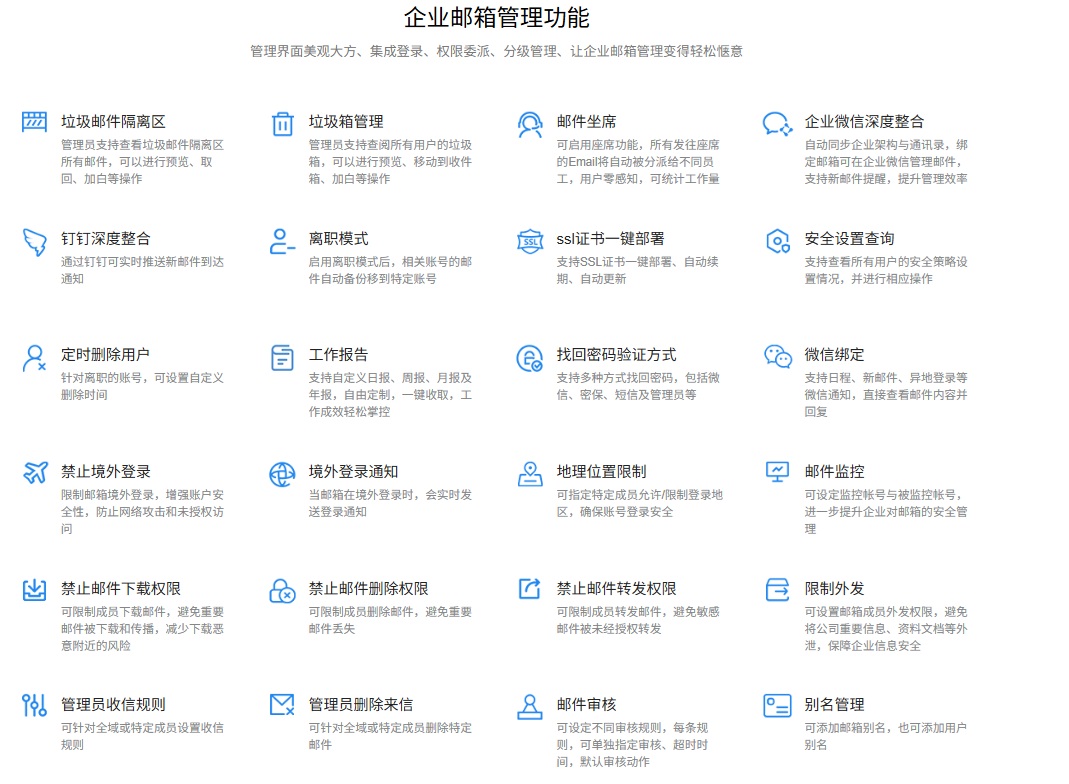Click the 禁止境外登录 airplane icon
1069x784 pixels.
35,472
